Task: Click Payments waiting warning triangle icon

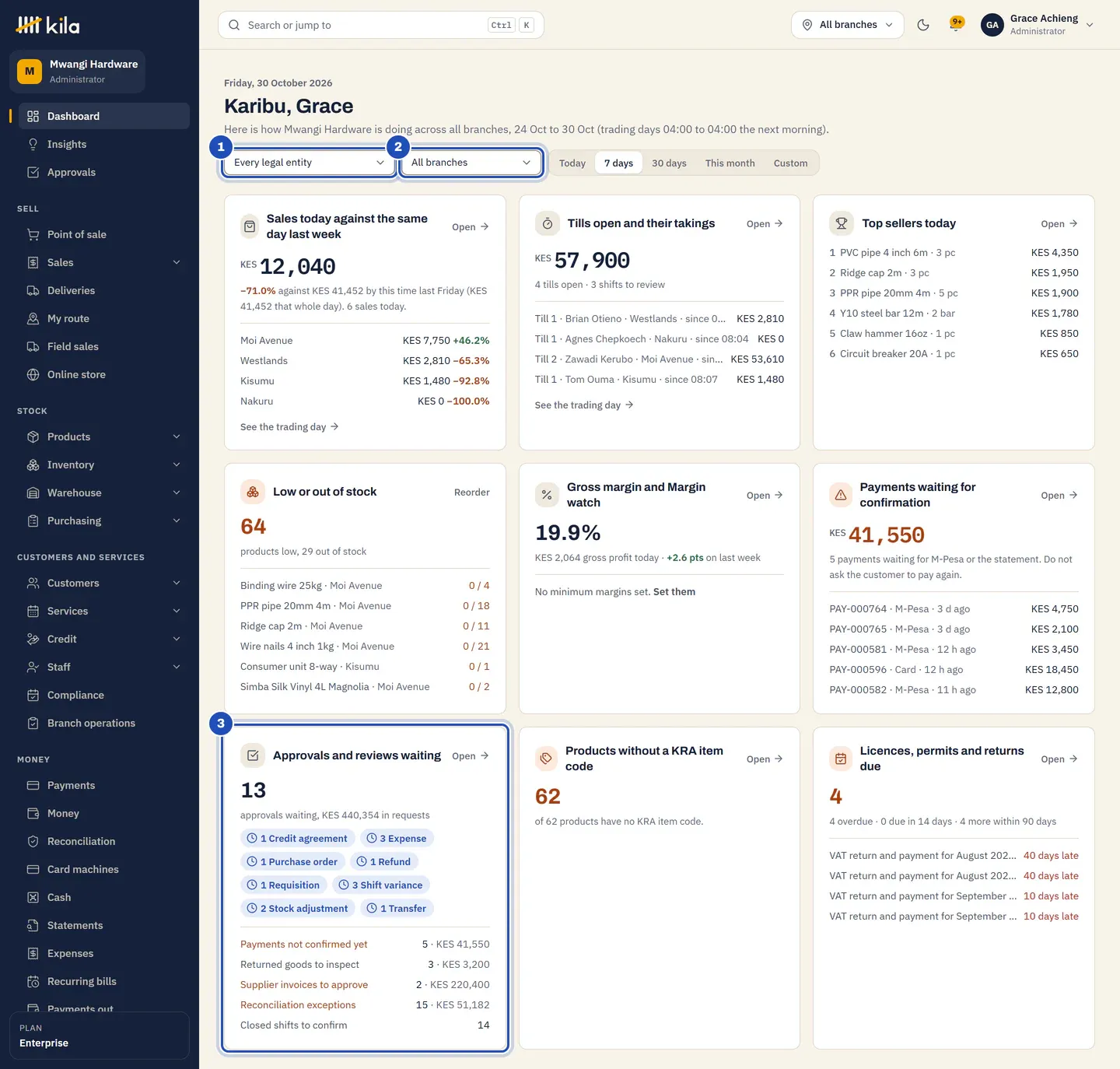Action: click(x=841, y=495)
